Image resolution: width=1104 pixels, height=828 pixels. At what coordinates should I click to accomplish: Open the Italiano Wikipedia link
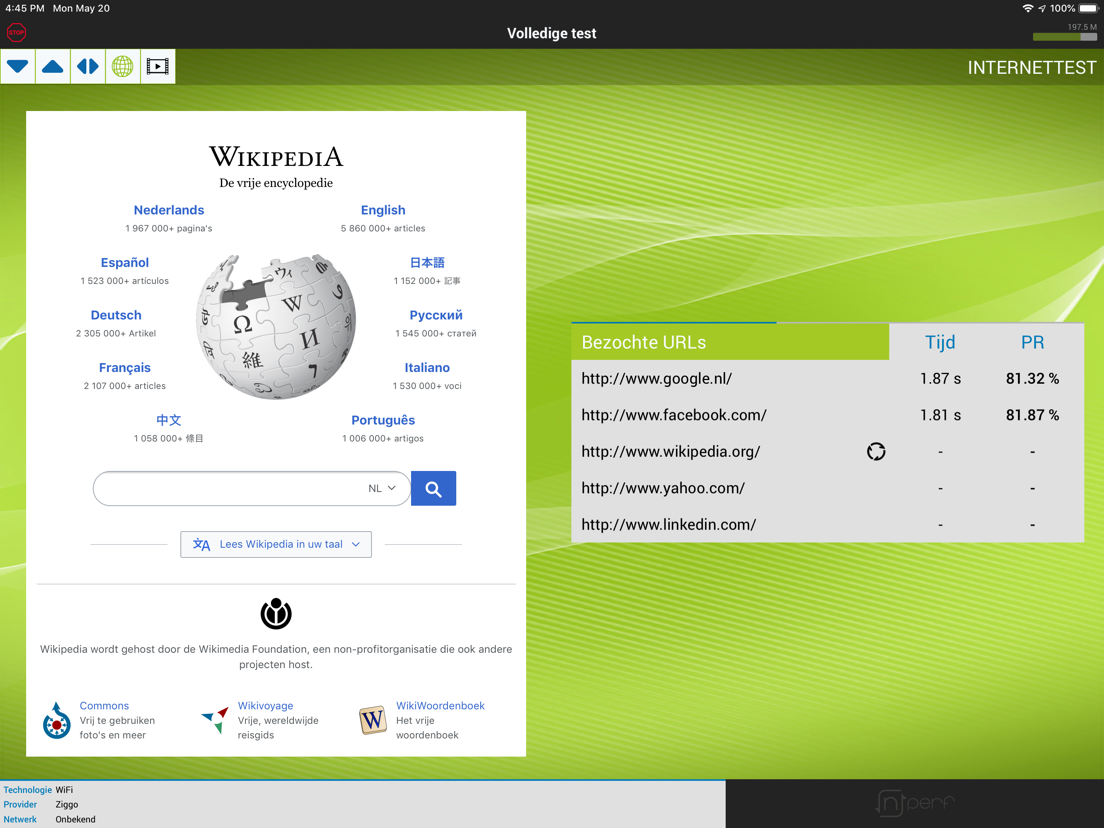coord(427,368)
